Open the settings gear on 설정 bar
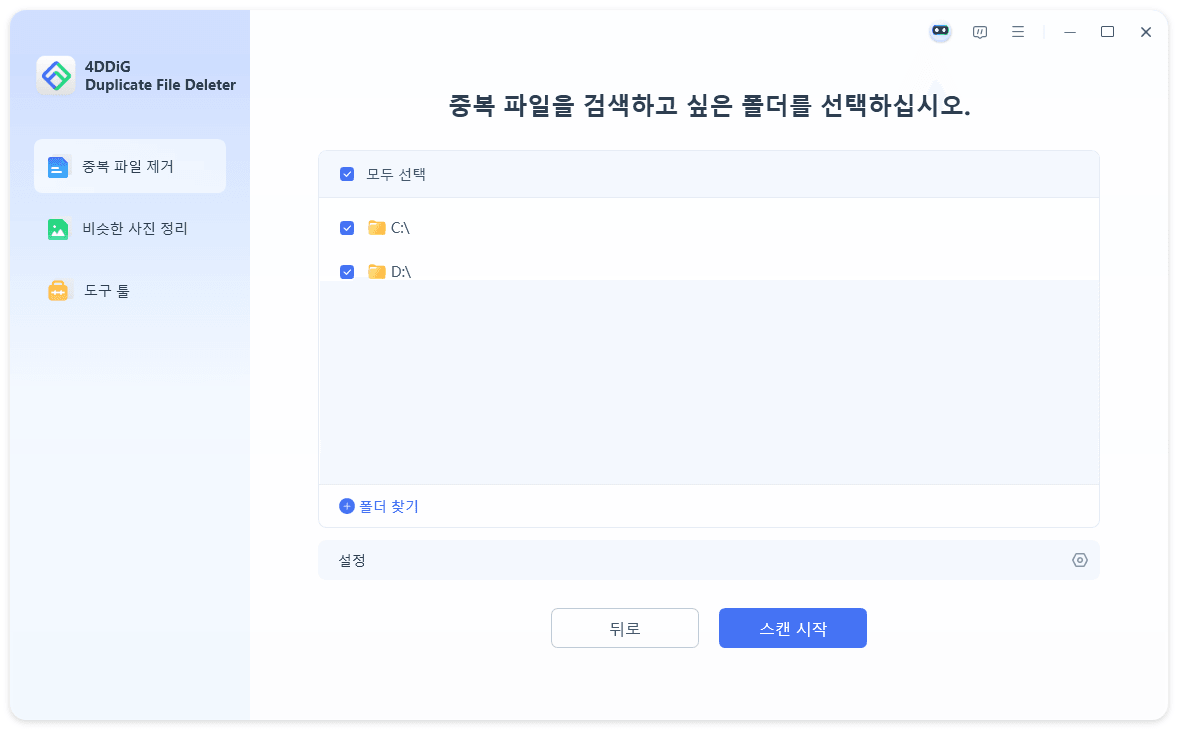1178x730 pixels. (x=1079, y=560)
